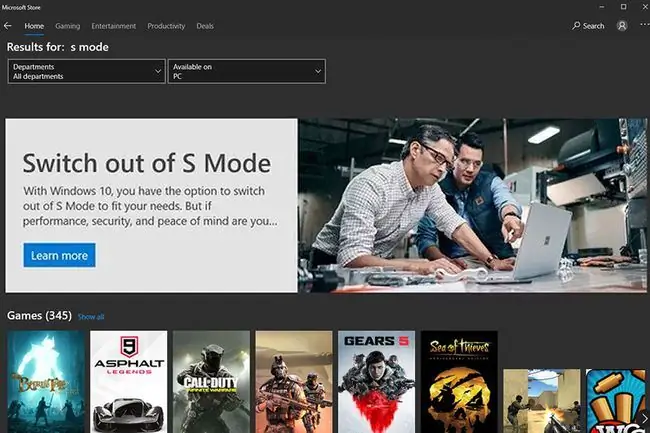
Task: Maximize the Microsoft Store window
Action: click(623, 7)
